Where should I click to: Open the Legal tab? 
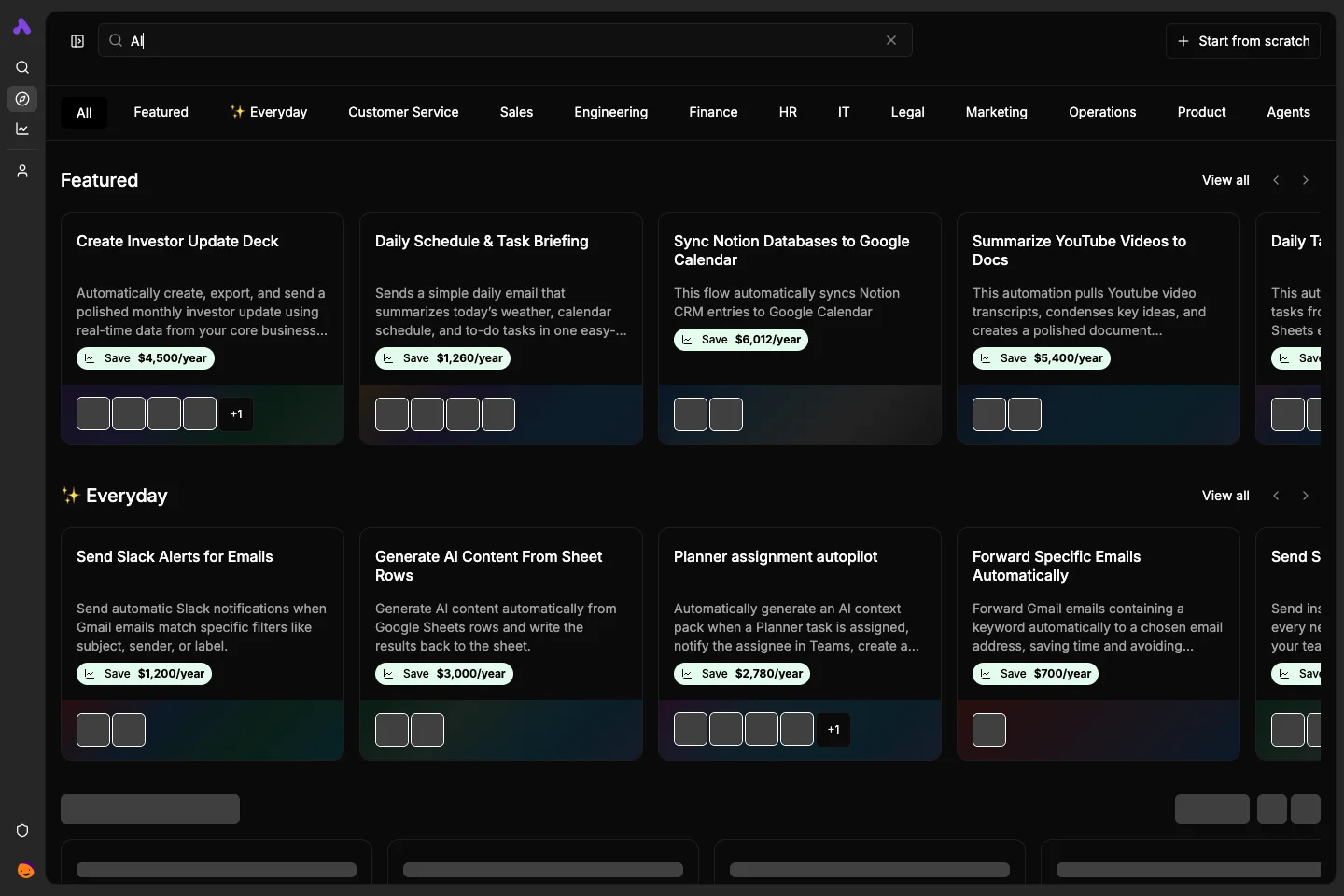pos(907,112)
